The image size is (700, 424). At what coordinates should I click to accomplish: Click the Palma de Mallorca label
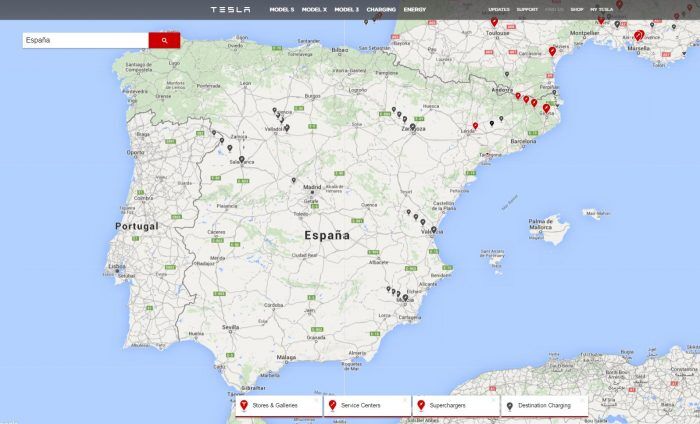tap(541, 224)
